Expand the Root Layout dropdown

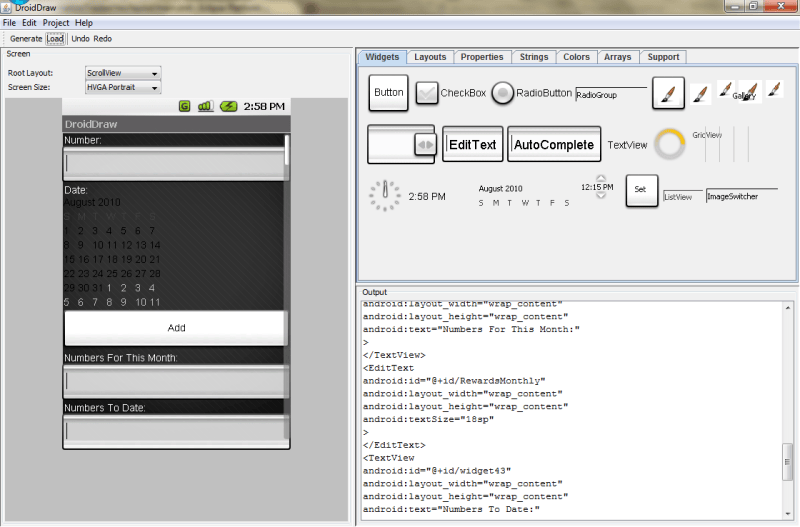pyautogui.click(x=123, y=73)
